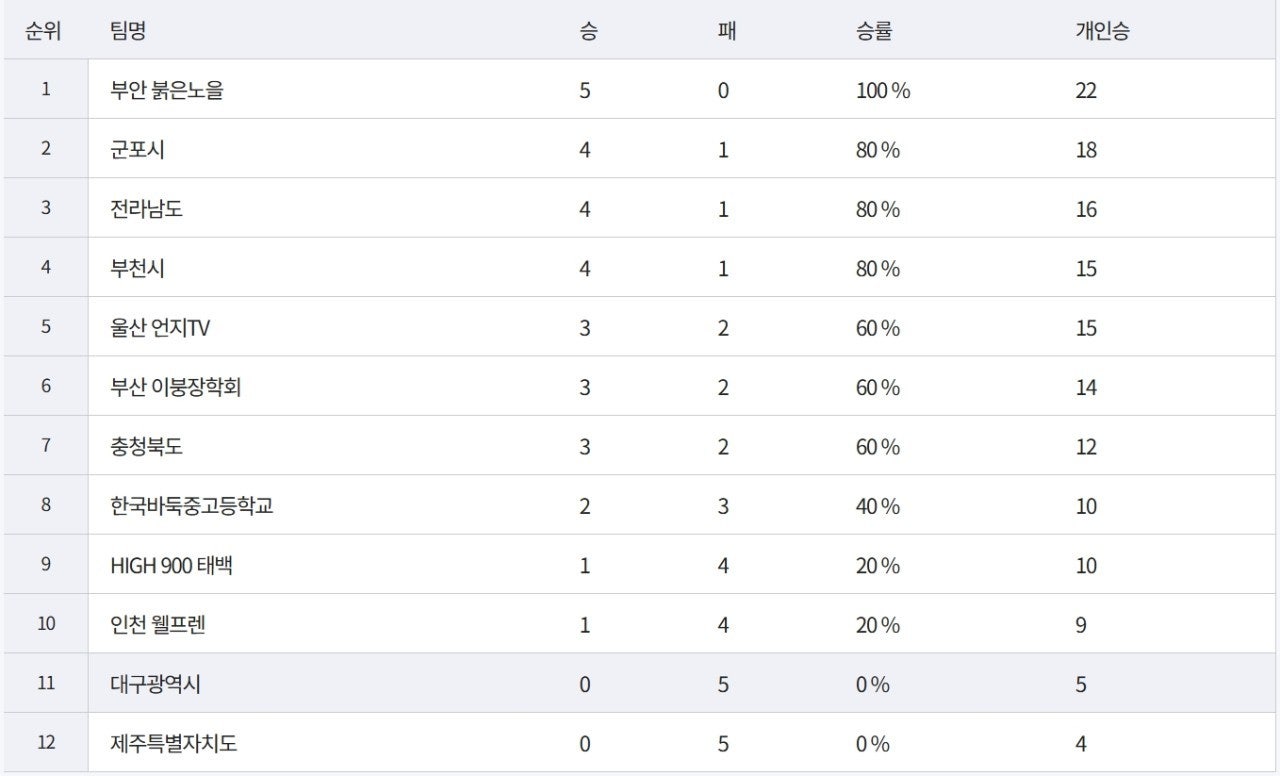Click rank number 12 cell

[x=46, y=743]
